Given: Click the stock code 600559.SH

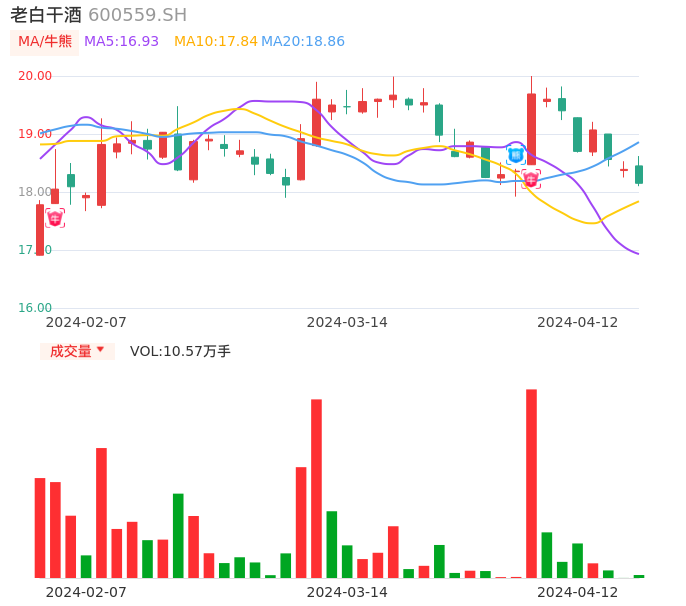Looking at the screenshot, I should 137,15.
